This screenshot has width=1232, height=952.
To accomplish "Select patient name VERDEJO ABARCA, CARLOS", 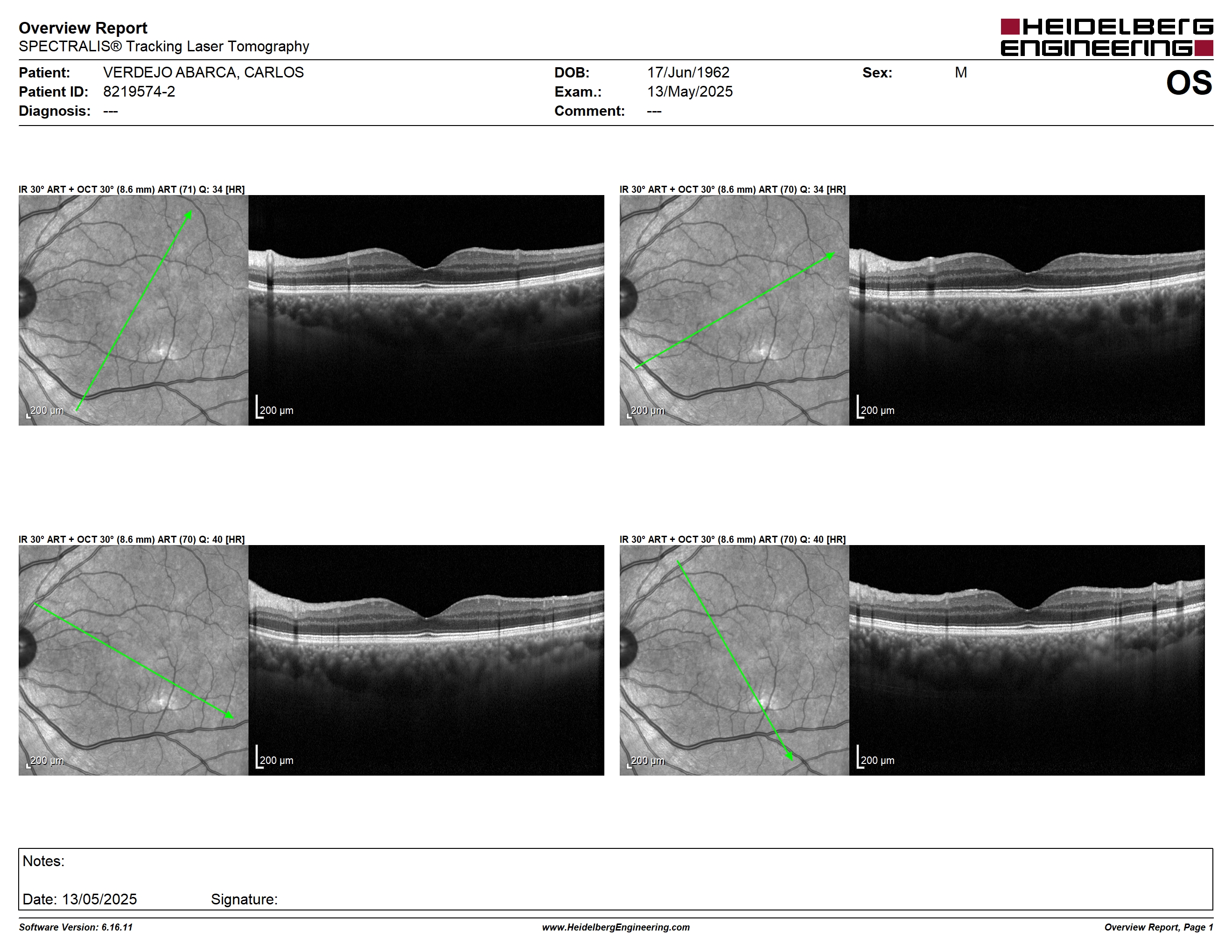I will click(x=203, y=72).
